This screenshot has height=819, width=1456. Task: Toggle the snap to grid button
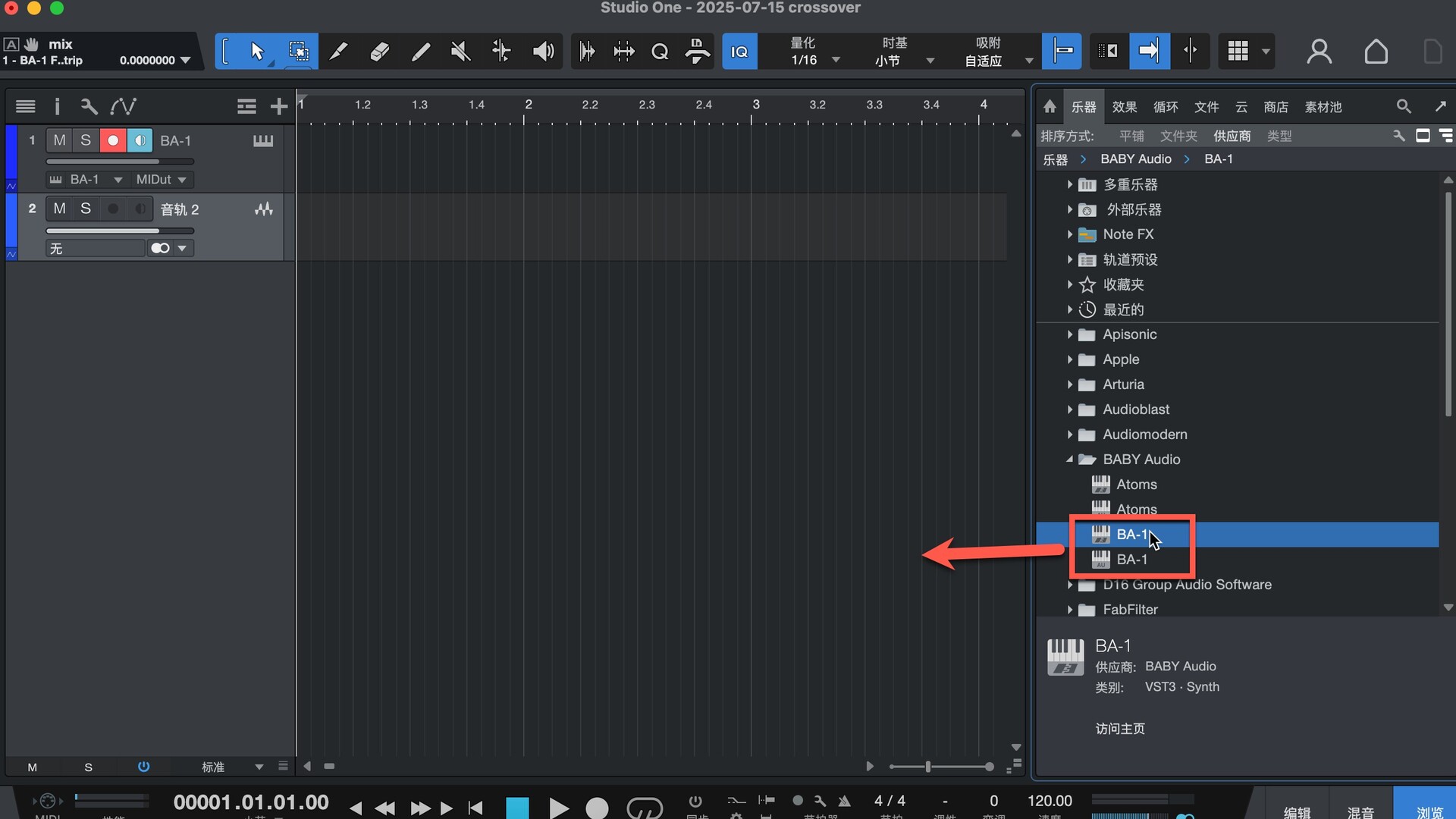[1062, 52]
